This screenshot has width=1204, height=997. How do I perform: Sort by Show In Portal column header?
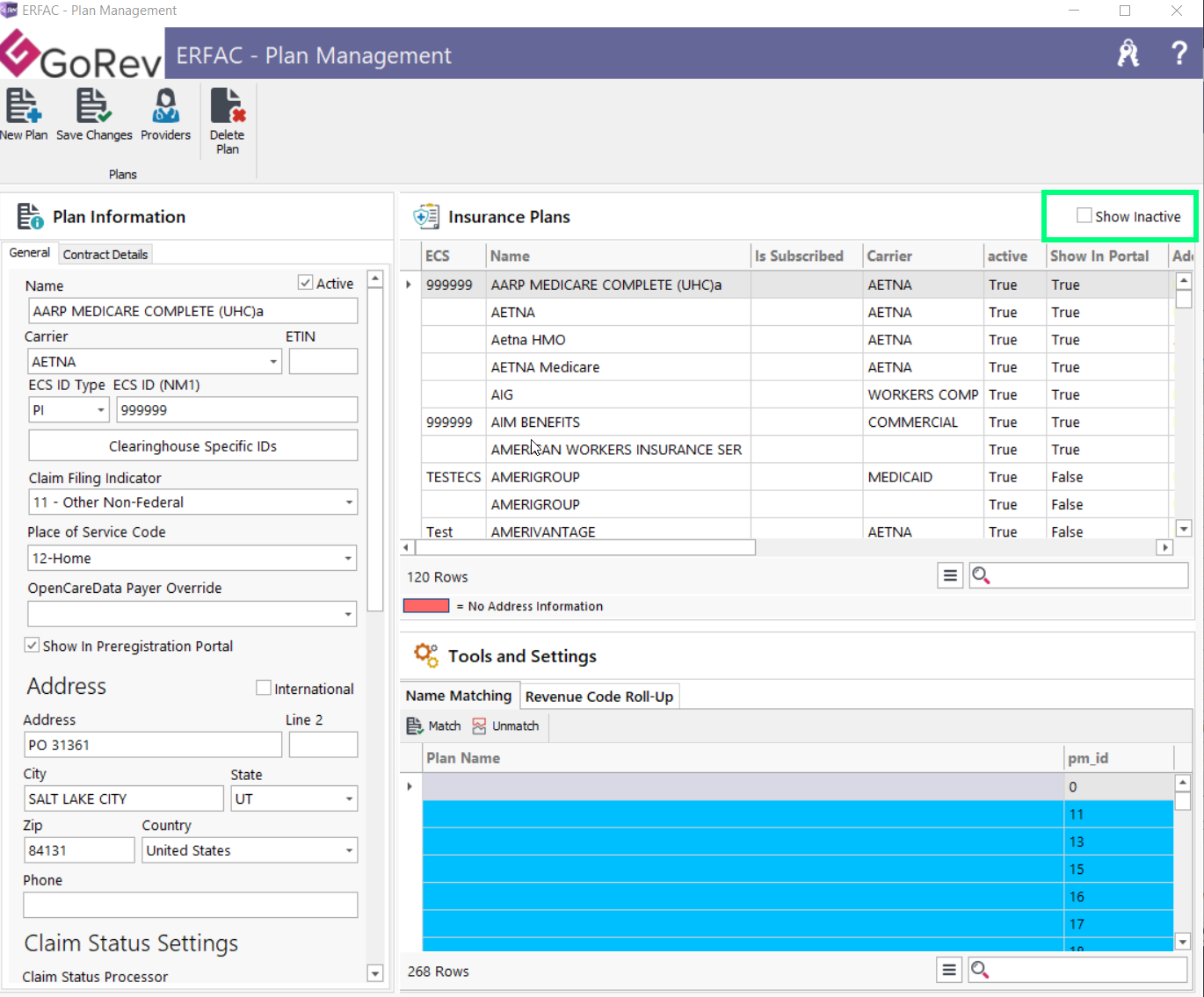coord(1107,256)
